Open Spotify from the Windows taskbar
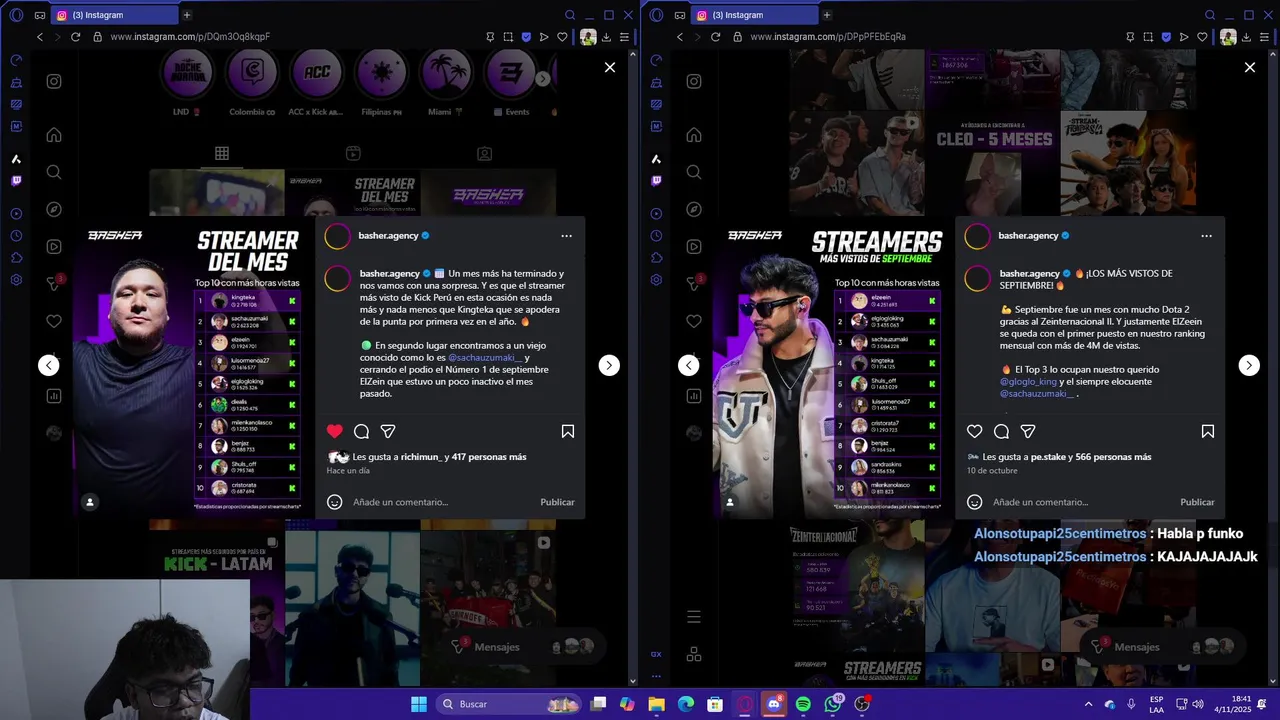The height and width of the screenshot is (720, 1280). pos(803,704)
